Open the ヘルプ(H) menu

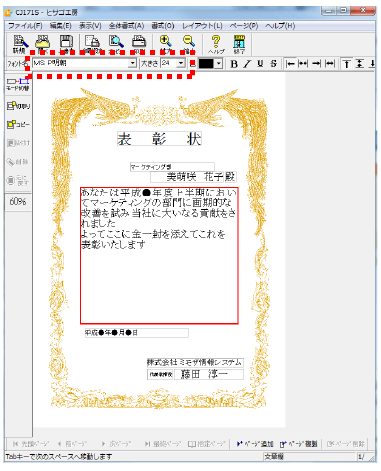pos(280,26)
